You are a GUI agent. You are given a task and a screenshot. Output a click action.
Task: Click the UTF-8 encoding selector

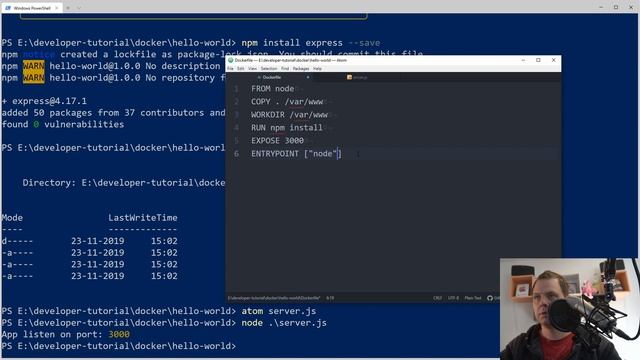453,298
